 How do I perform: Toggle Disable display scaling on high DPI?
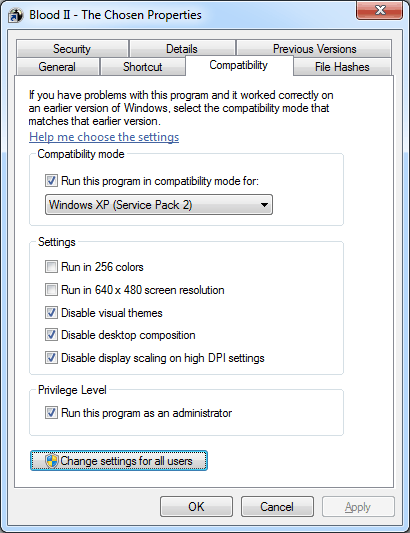51,358
